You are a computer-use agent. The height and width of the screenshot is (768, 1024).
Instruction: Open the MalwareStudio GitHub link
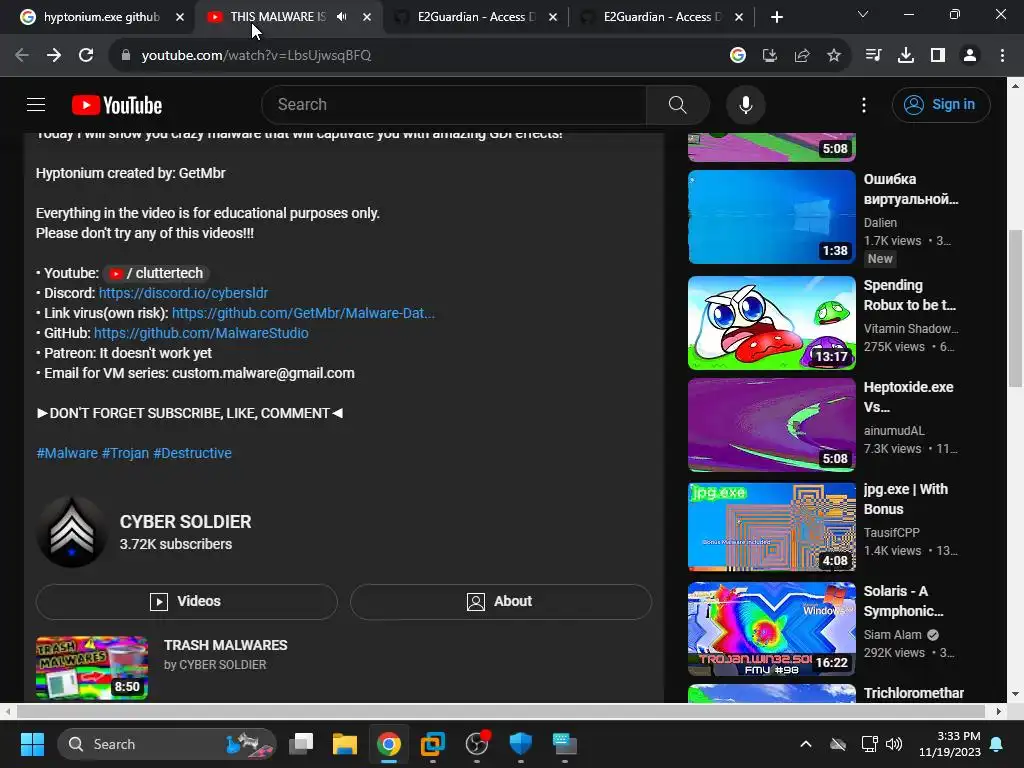pos(201,333)
